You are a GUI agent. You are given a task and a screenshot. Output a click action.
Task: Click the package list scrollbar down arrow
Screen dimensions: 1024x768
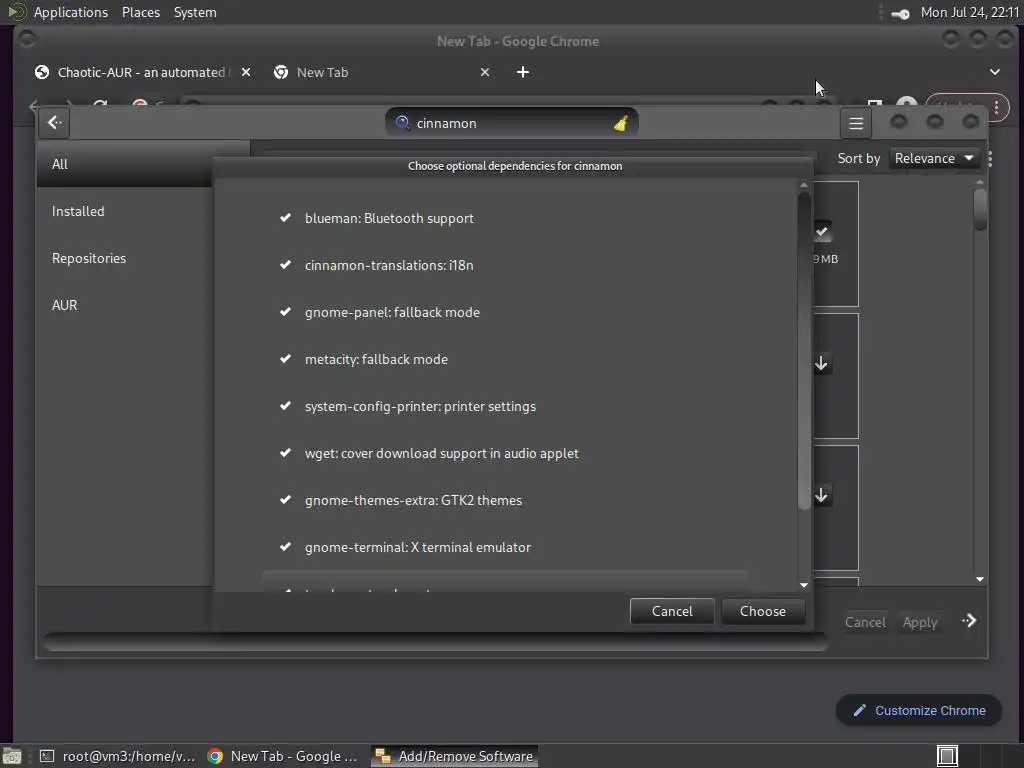pyautogui.click(x=980, y=579)
